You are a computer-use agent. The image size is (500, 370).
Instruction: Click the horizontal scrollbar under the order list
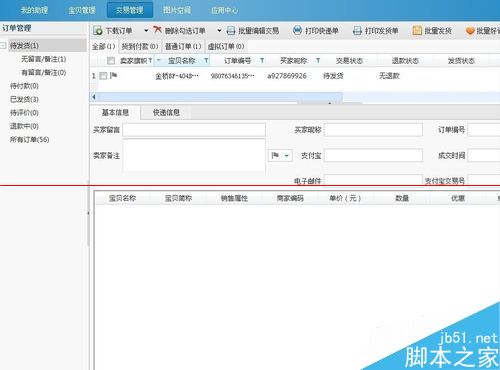[220, 97]
